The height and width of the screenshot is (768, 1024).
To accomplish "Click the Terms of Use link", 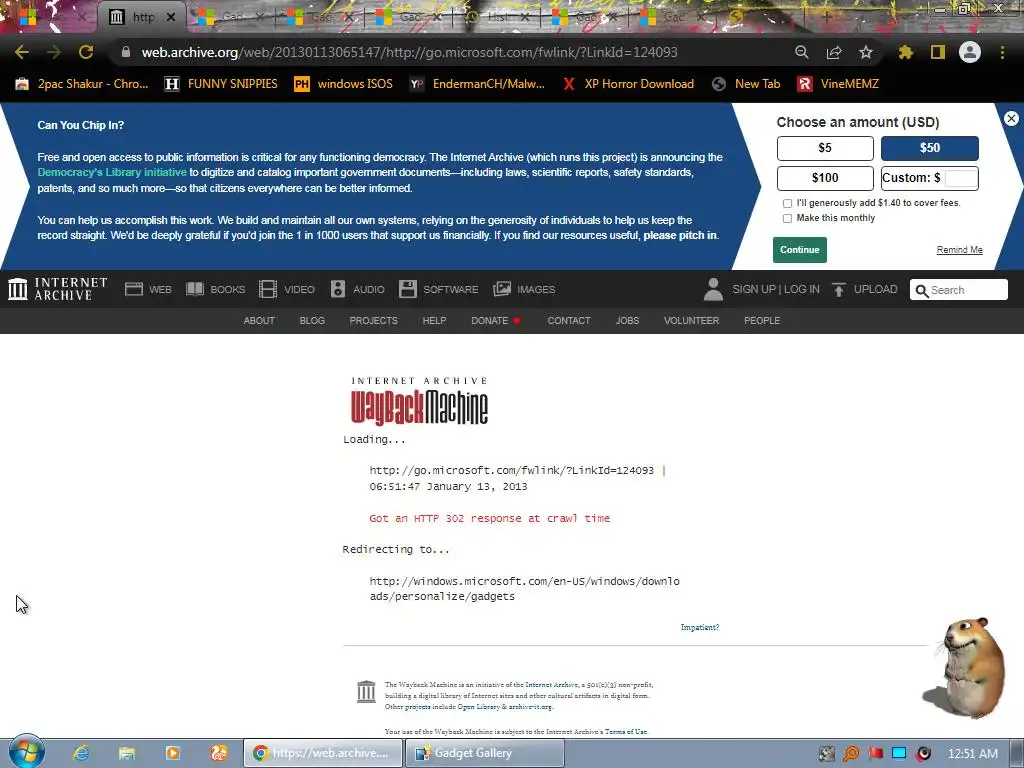I will point(626,732).
